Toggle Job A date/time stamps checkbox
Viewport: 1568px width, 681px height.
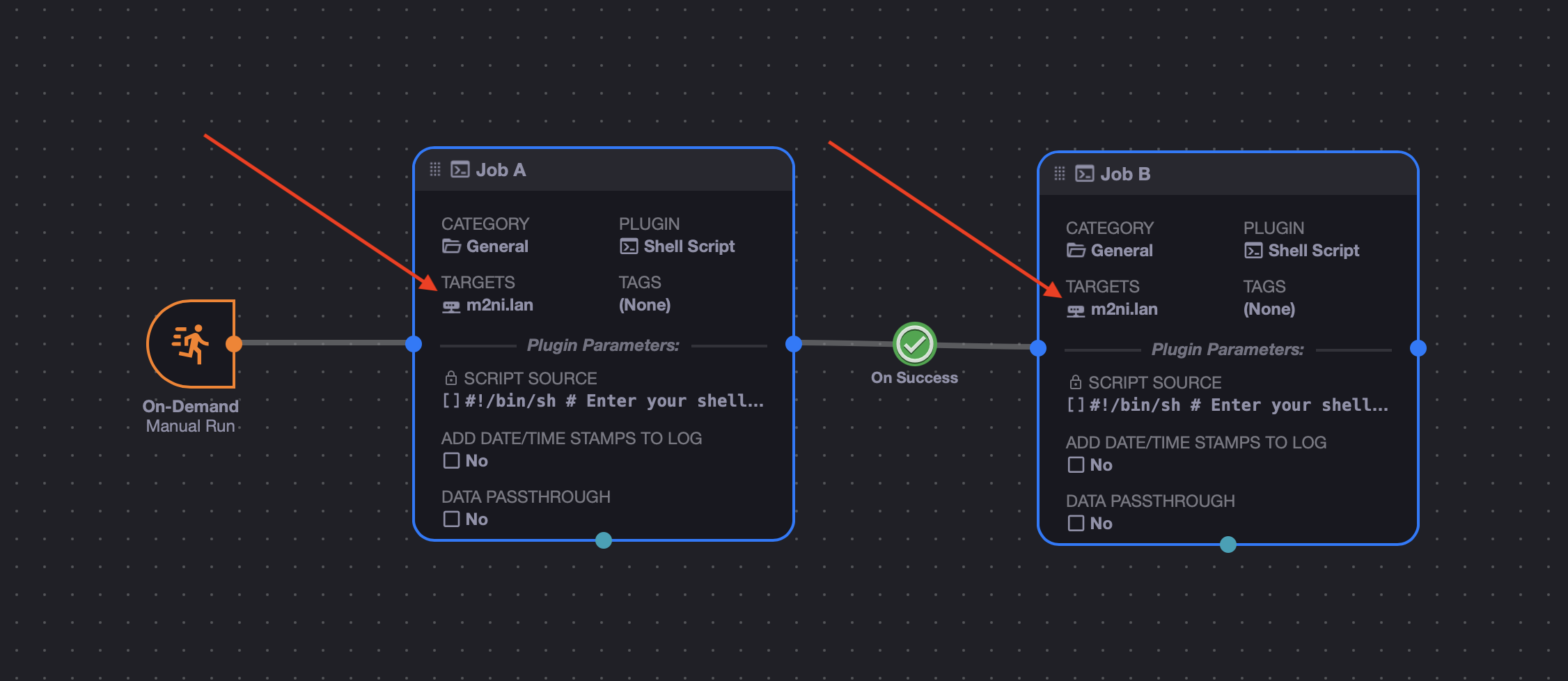pyautogui.click(x=451, y=461)
